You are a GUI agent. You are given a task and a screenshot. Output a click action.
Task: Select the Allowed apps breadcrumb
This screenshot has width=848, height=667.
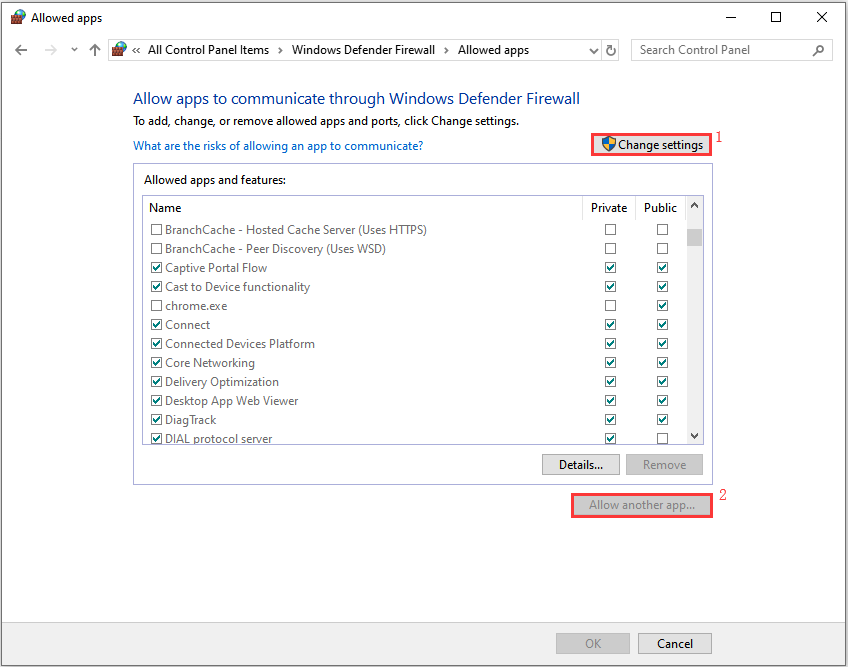[x=493, y=50]
